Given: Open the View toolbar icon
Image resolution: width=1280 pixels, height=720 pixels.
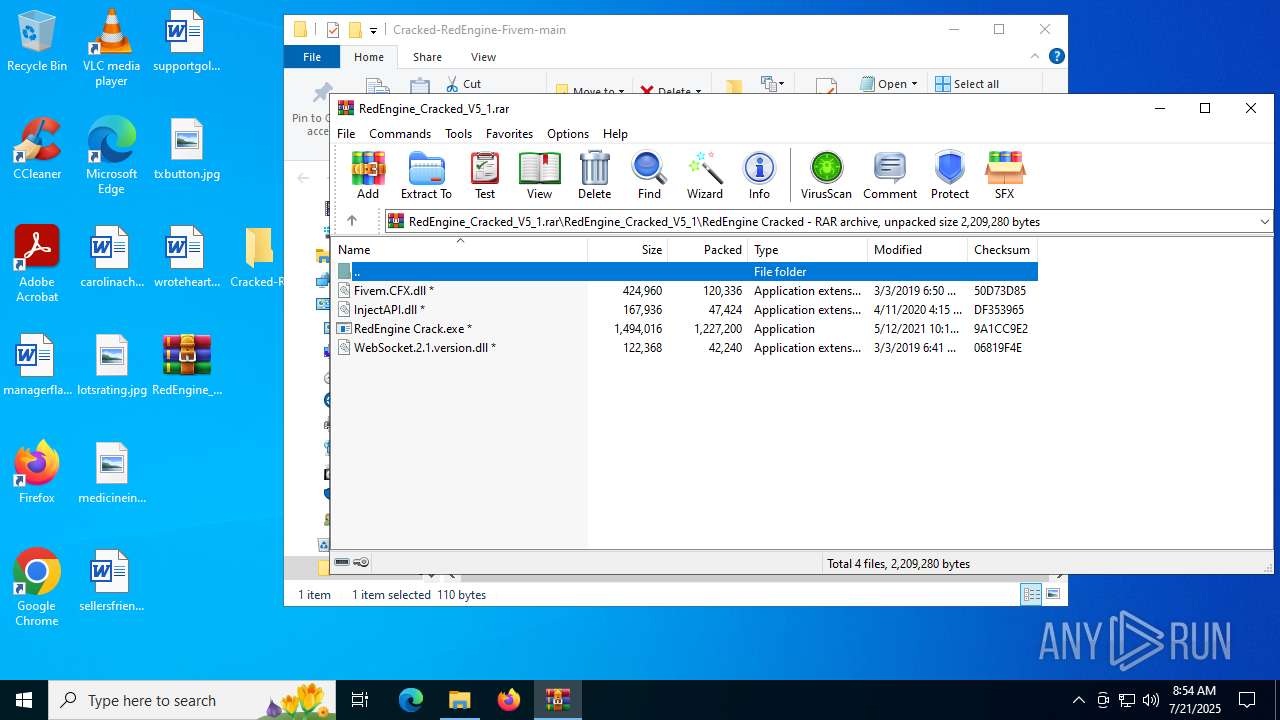Looking at the screenshot, I should pyautogui.click(x=539, y=175).
